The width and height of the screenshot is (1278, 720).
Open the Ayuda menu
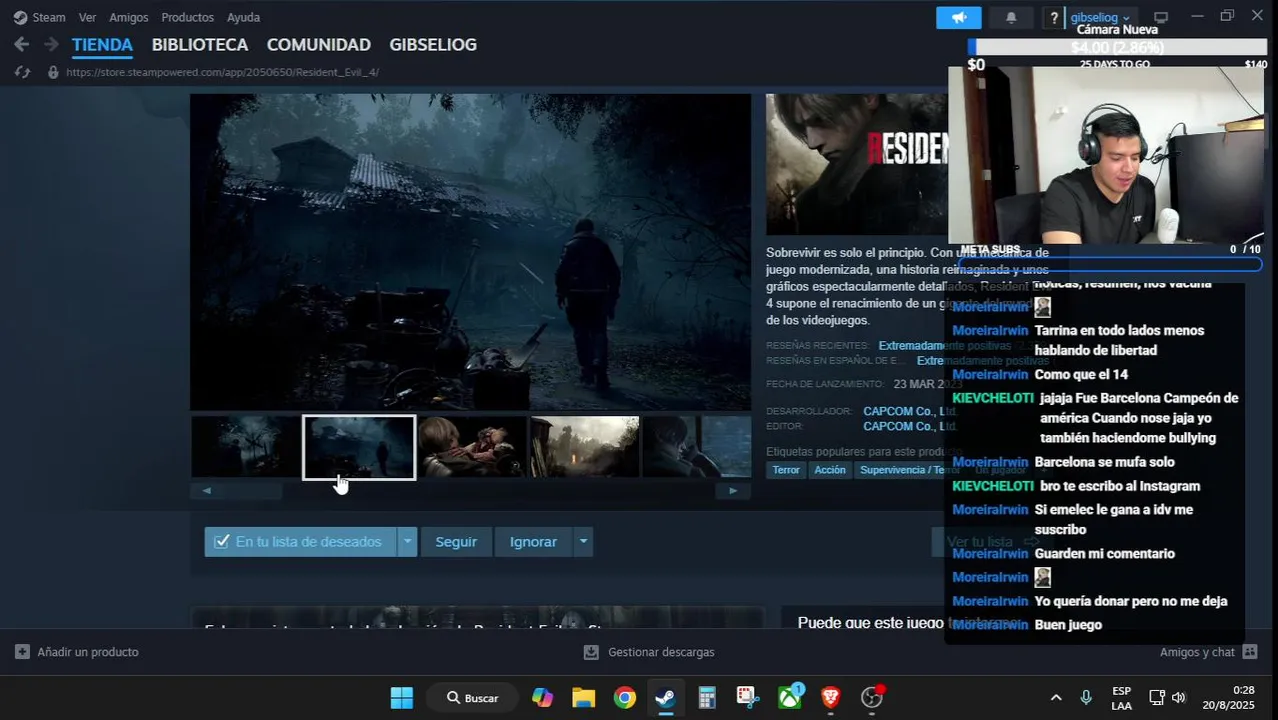(243, 17)
